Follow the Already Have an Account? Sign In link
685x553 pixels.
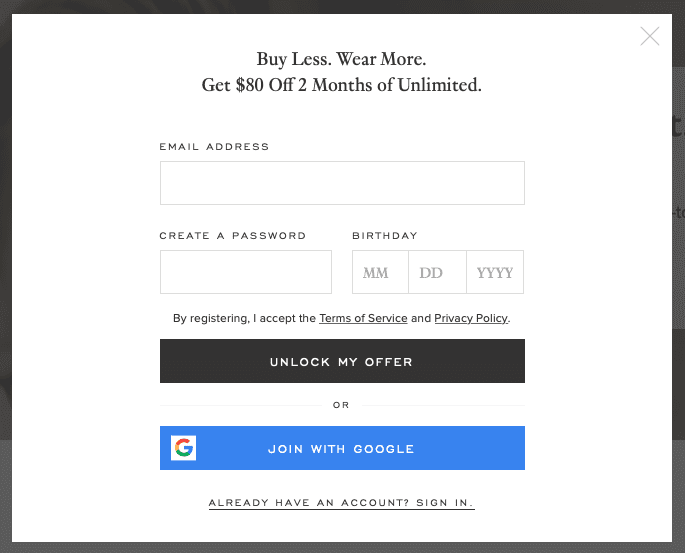(341, 503)
